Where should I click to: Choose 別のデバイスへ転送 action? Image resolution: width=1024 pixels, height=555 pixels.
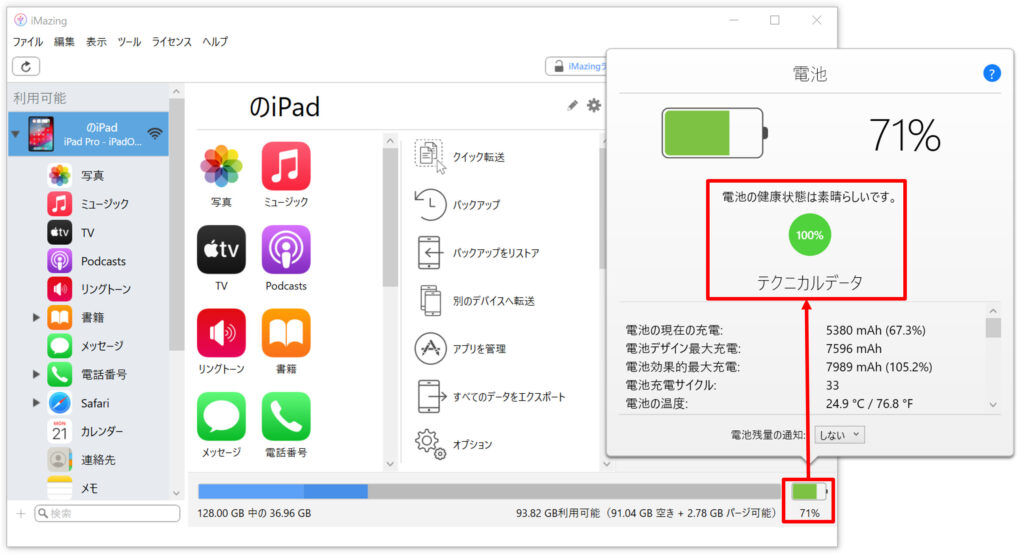(475, 301)
